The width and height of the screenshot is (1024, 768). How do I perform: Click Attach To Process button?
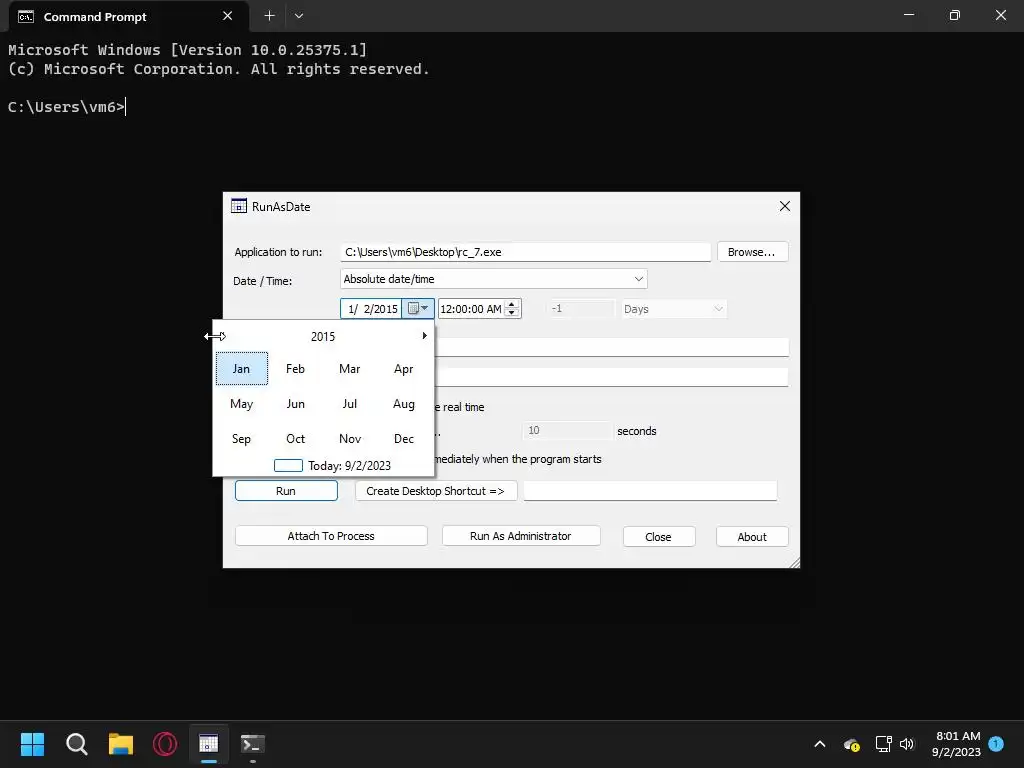pos(331,536)
